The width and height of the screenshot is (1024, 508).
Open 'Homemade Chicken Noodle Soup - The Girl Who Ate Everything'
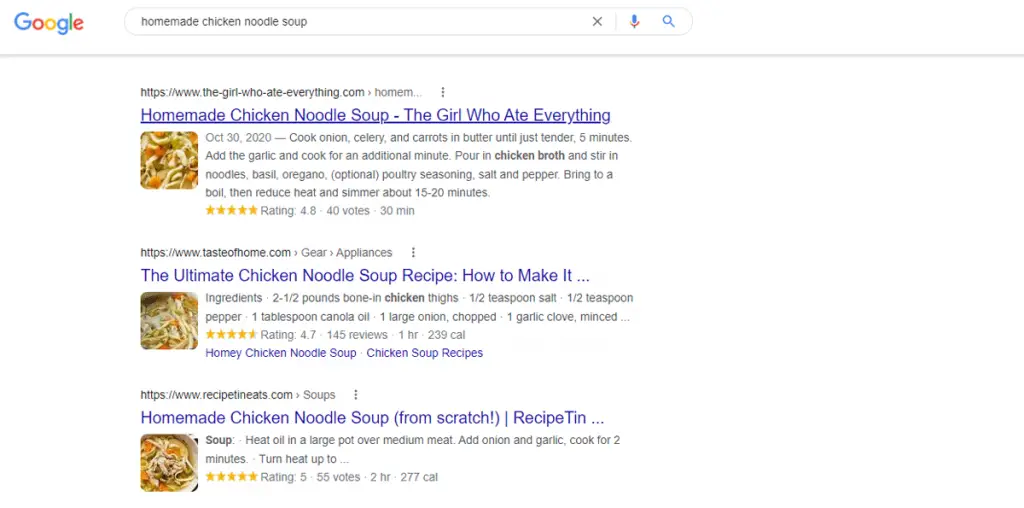click(376, 116)
